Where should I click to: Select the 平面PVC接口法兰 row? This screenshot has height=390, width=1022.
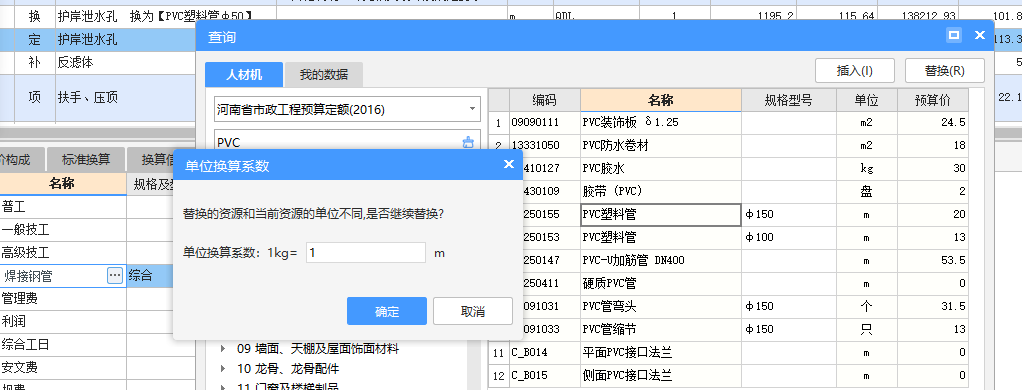[728, 353]
